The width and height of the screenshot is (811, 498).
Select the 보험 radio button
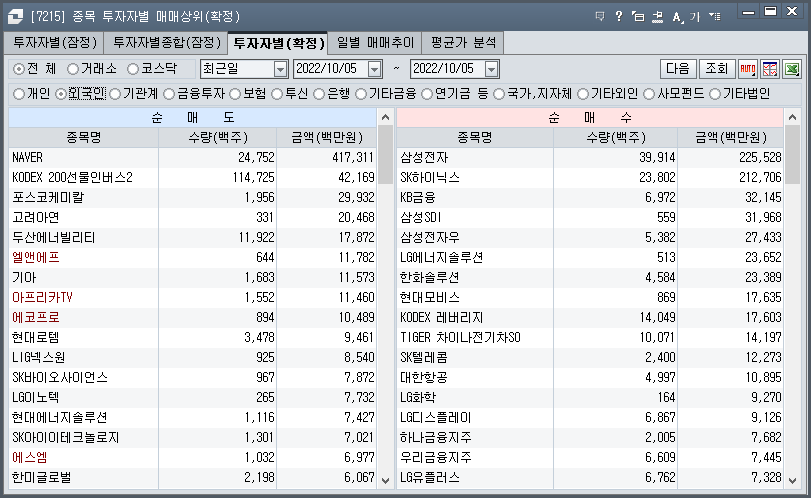(x=235, y=94)
